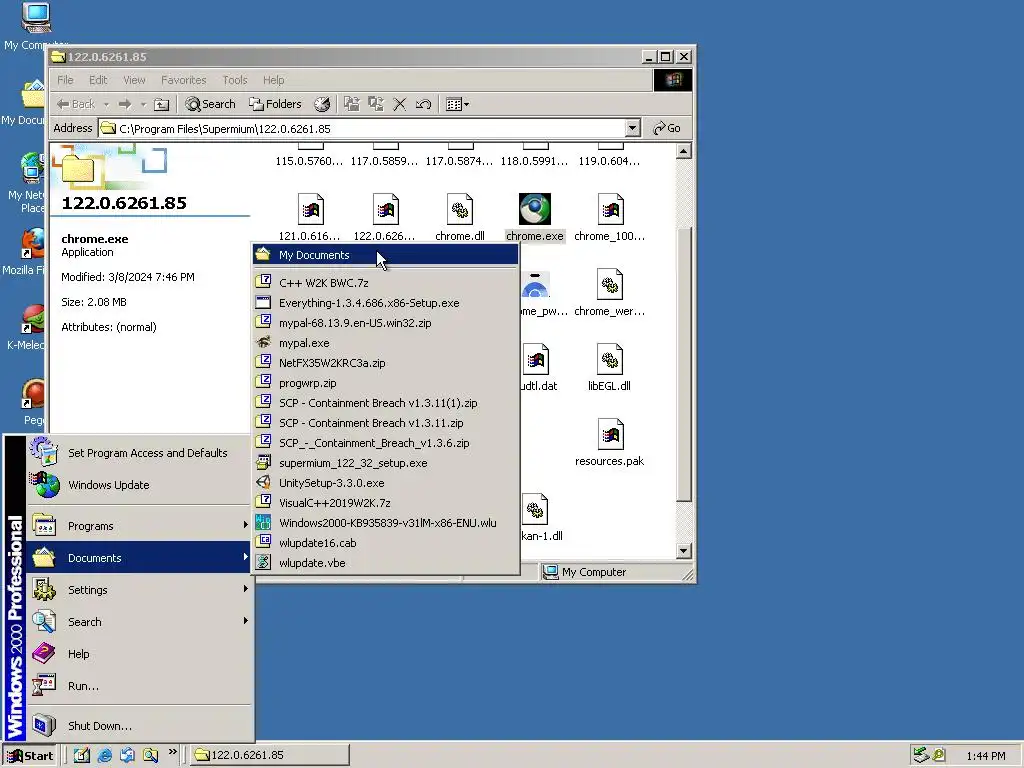The image size is (1024, 768).
Task: Open supermium_122_32_setup.exe recent item
Action: click(385, 463)
